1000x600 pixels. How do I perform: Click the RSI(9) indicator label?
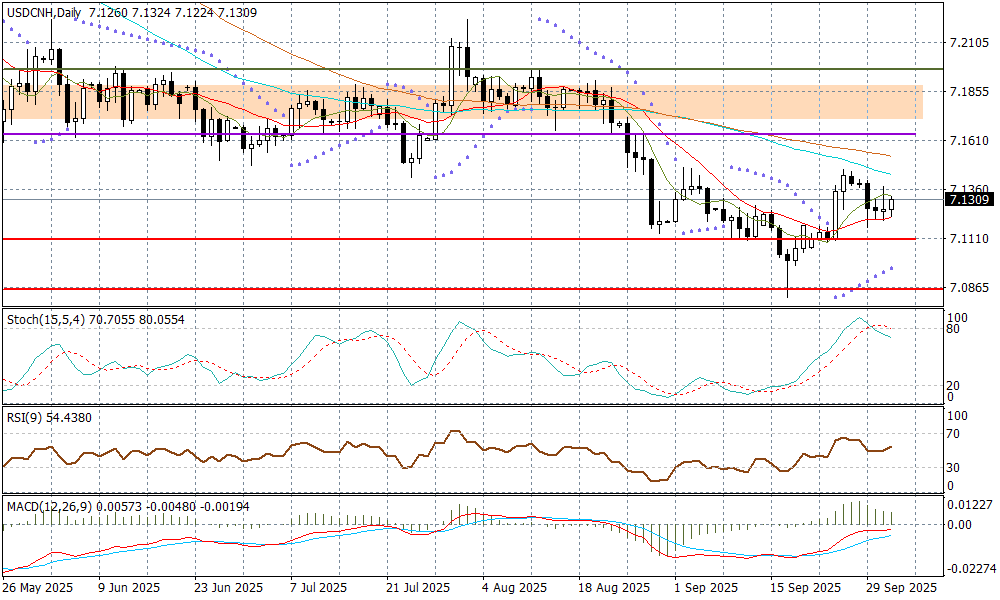26,417
